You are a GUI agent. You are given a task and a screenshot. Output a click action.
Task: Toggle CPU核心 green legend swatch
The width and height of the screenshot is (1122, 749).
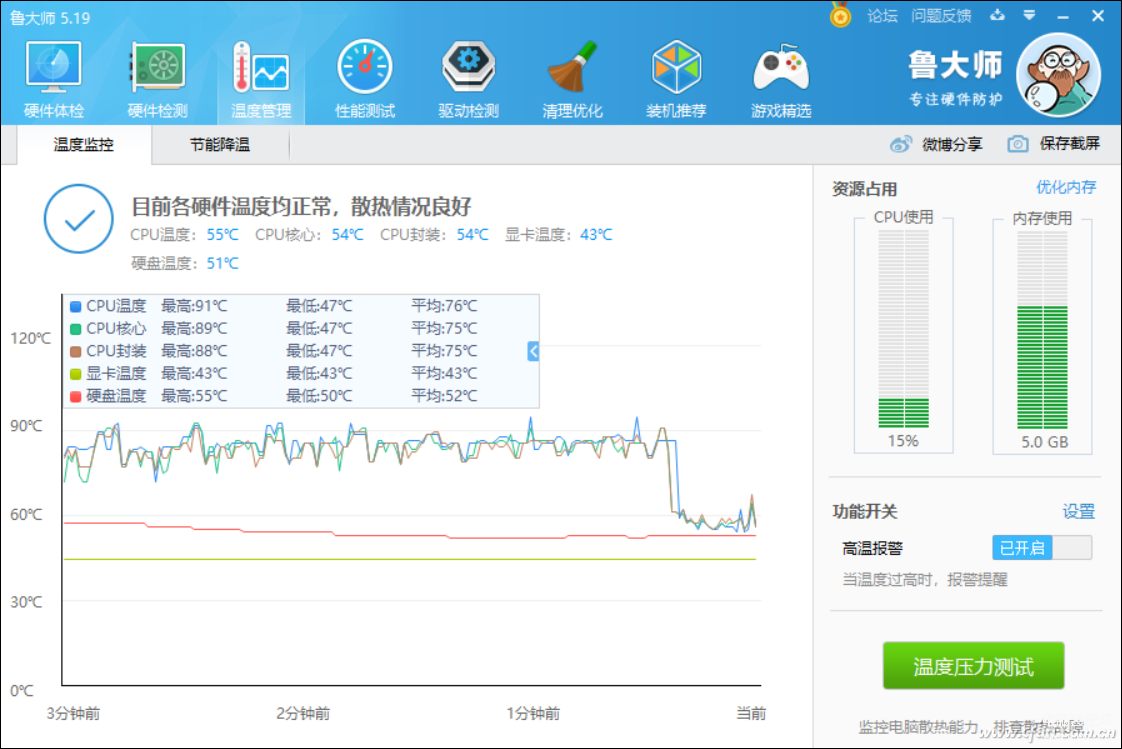point(75,329)
